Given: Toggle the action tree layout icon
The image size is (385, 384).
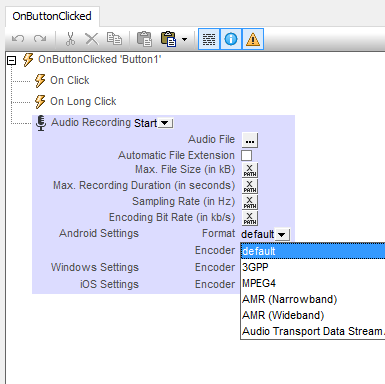Looking at the screenshot, I should click(209, 39).
